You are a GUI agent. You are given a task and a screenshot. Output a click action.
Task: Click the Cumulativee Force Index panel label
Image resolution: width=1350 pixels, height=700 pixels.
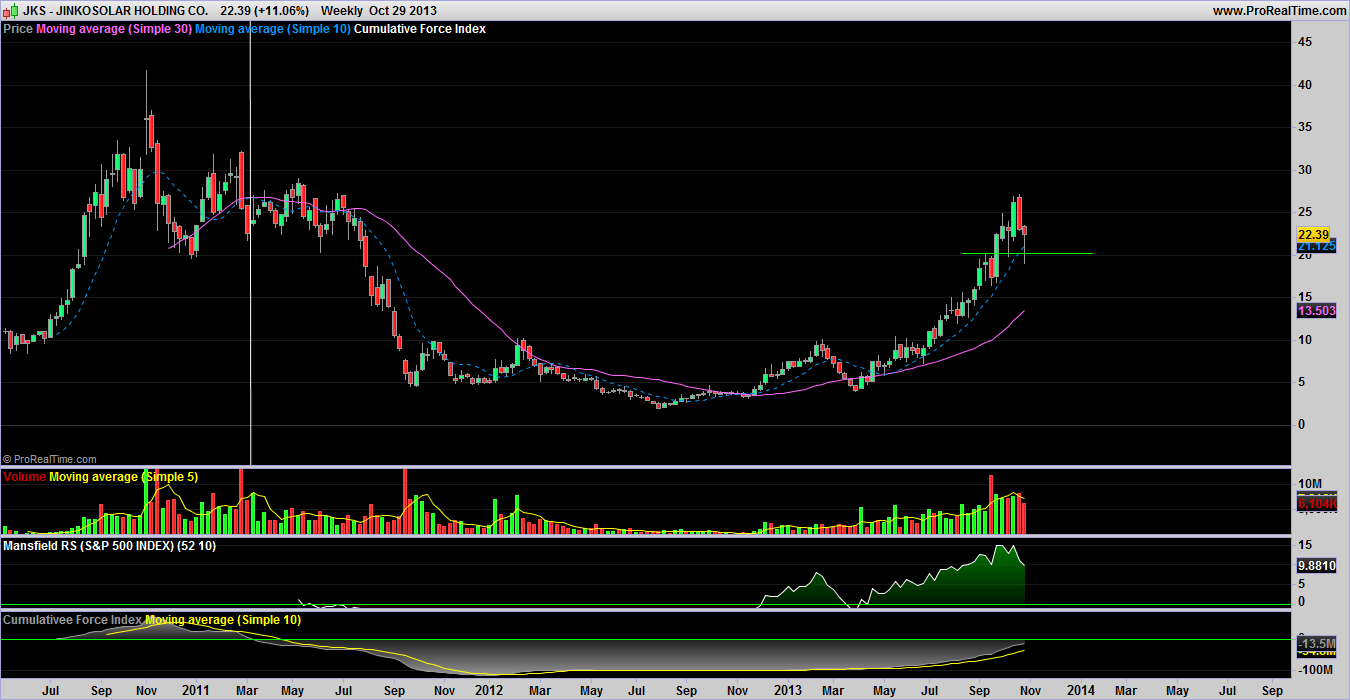click(72, 620)
